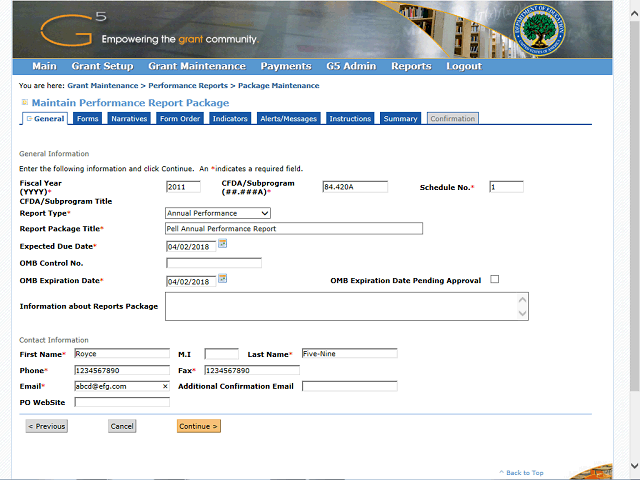Follow the Grant Maintenance breadcrumb link

pyautogui.click(x=103, y=85)
